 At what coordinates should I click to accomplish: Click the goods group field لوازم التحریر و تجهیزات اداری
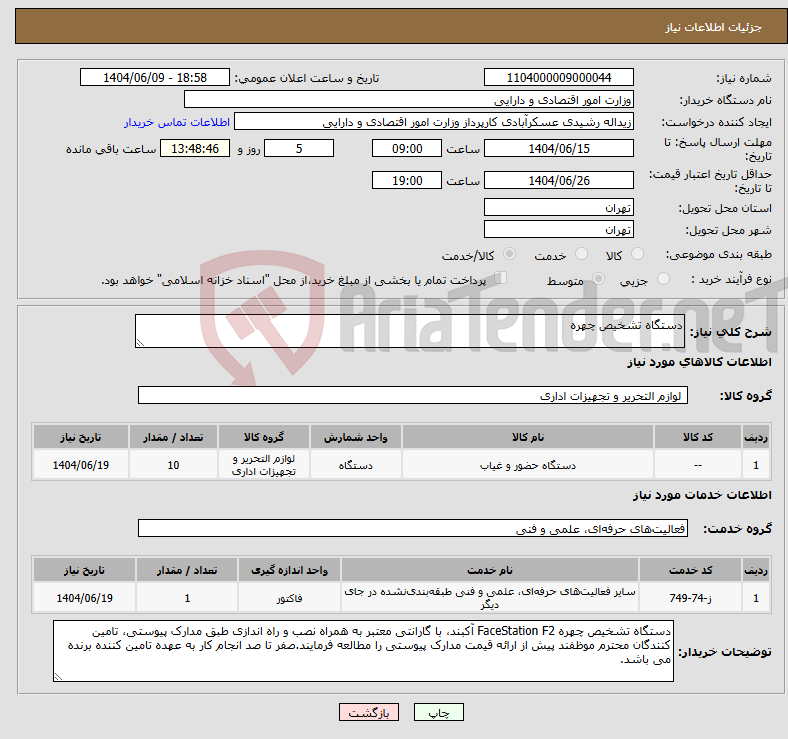pyautogui.click(x=413, y=395)
